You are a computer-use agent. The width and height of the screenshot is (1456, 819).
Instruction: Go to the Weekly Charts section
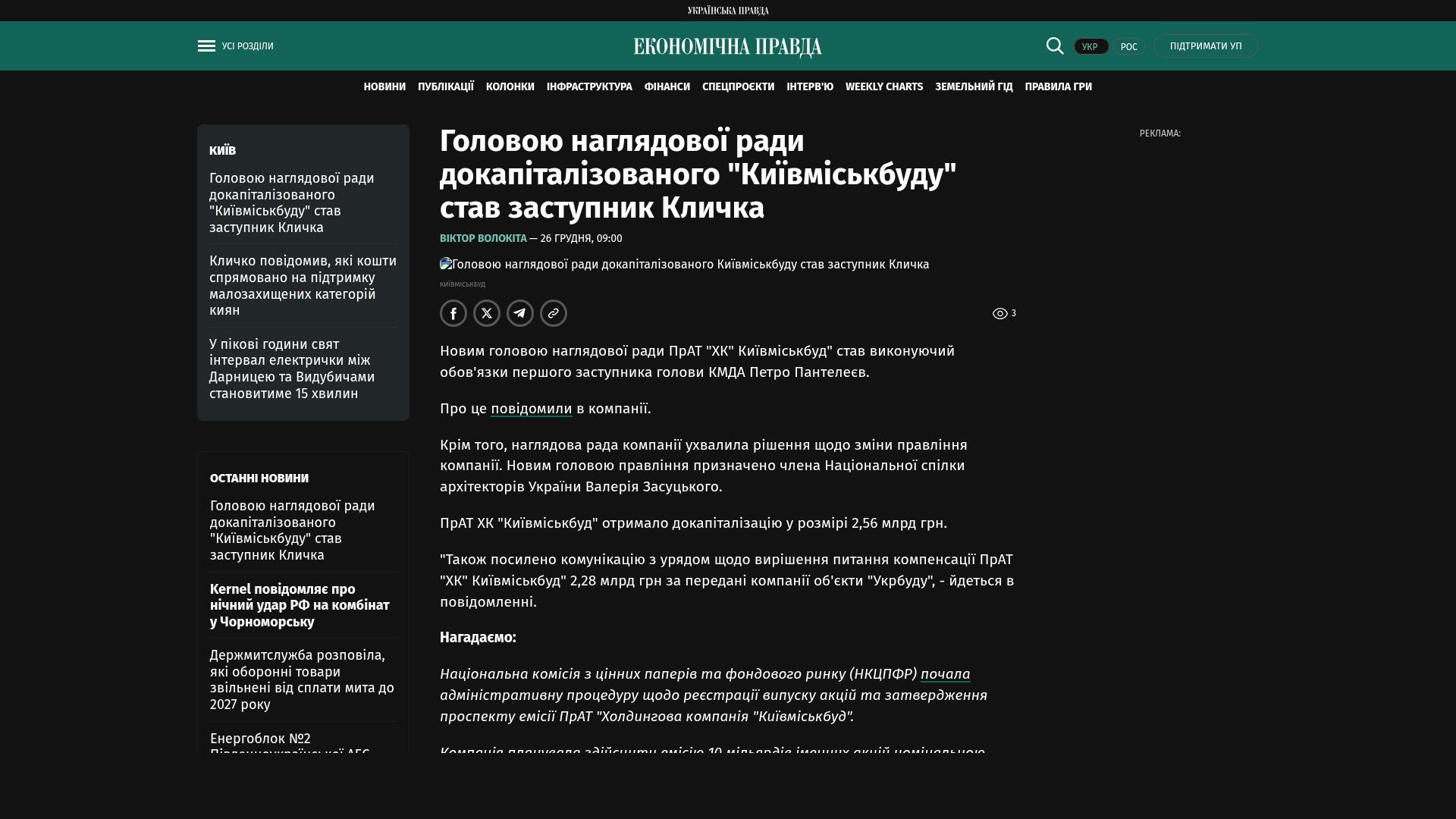click(x=884, y=87)
